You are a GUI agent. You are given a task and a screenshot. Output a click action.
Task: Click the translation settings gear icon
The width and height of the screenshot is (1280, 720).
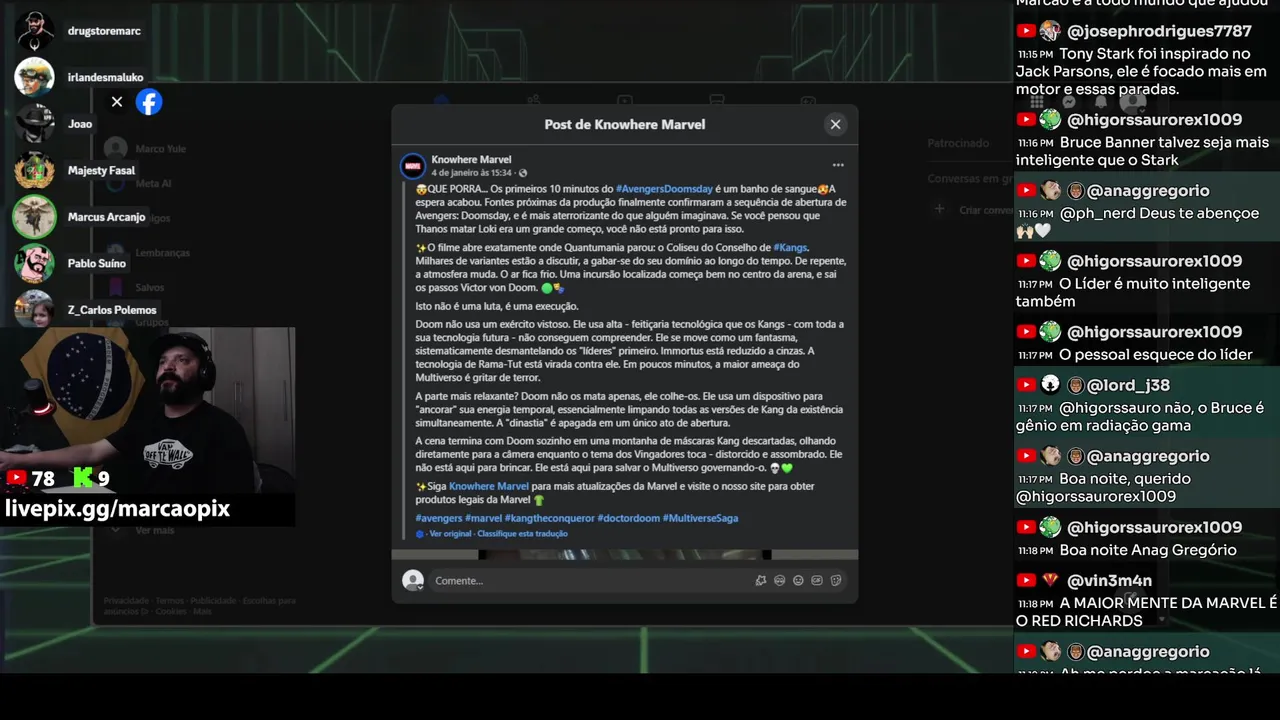click(419, 534)
